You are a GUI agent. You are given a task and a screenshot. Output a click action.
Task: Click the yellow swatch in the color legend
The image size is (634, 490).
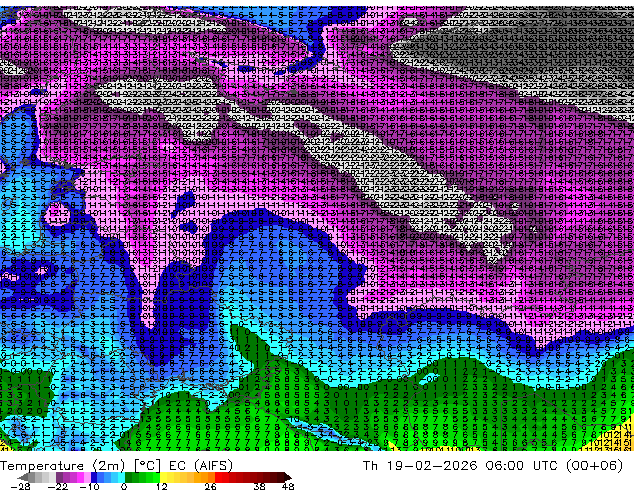(x=163, y=477)
